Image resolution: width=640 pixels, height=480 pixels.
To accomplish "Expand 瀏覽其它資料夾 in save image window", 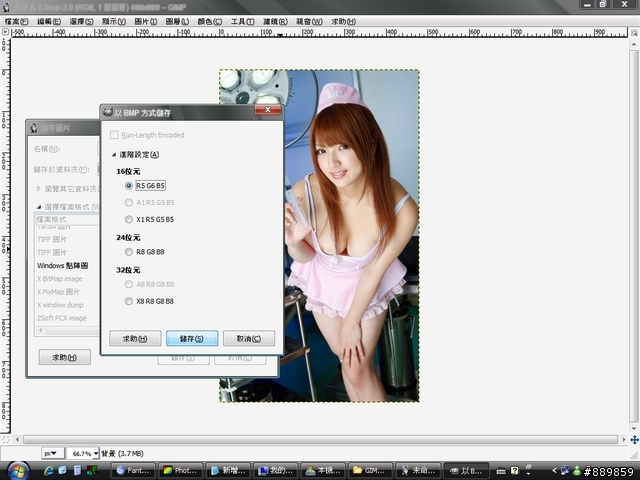I will (x=38, y=189).
